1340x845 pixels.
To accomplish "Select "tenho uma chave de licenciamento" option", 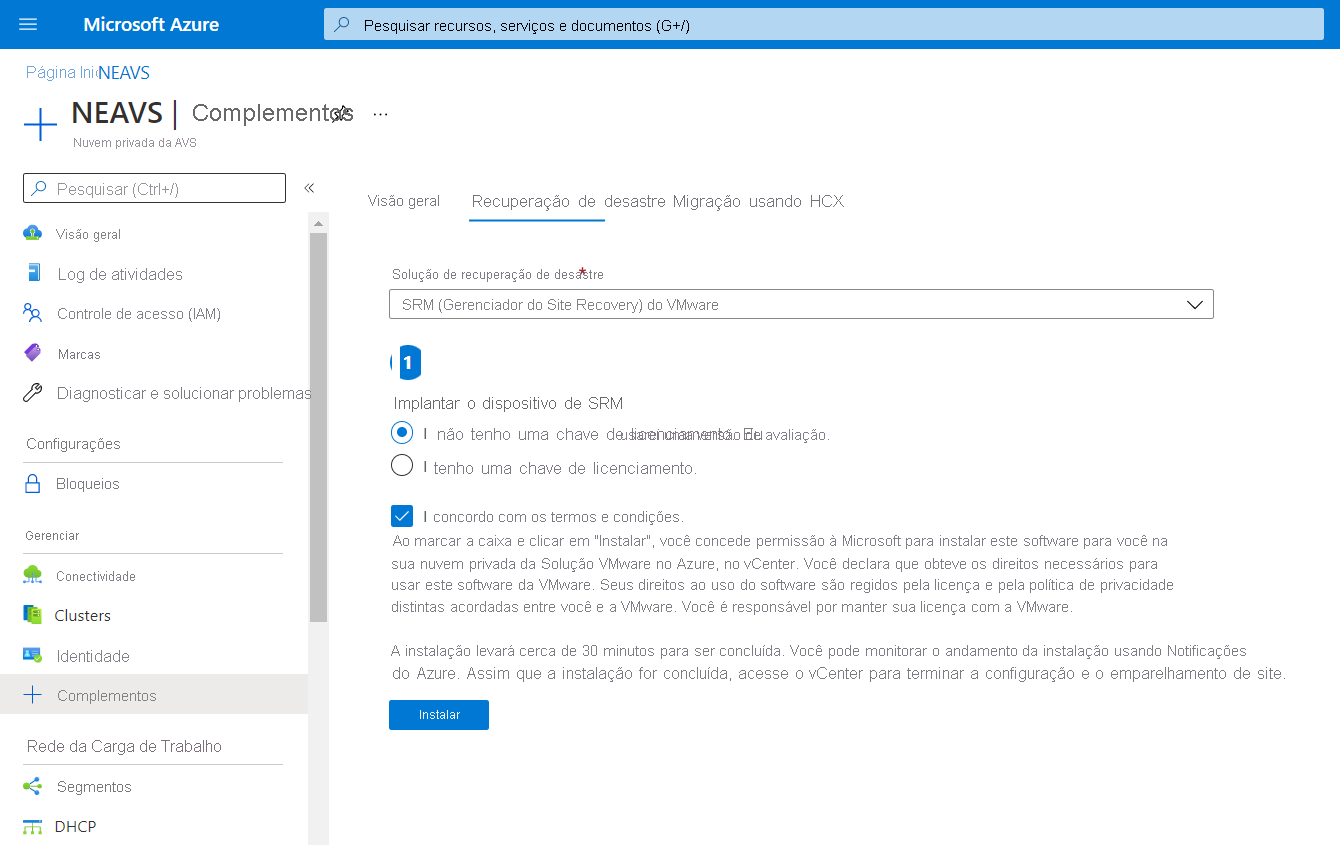I will [x=402, y=466].
